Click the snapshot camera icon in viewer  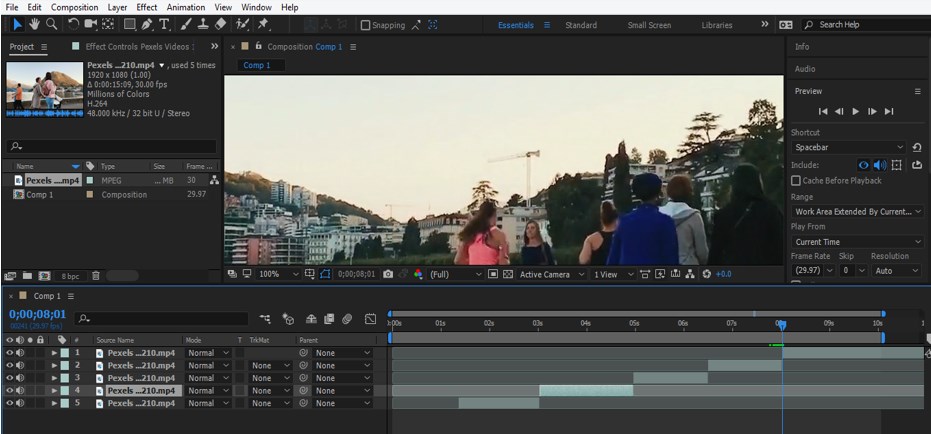(388, 274)
